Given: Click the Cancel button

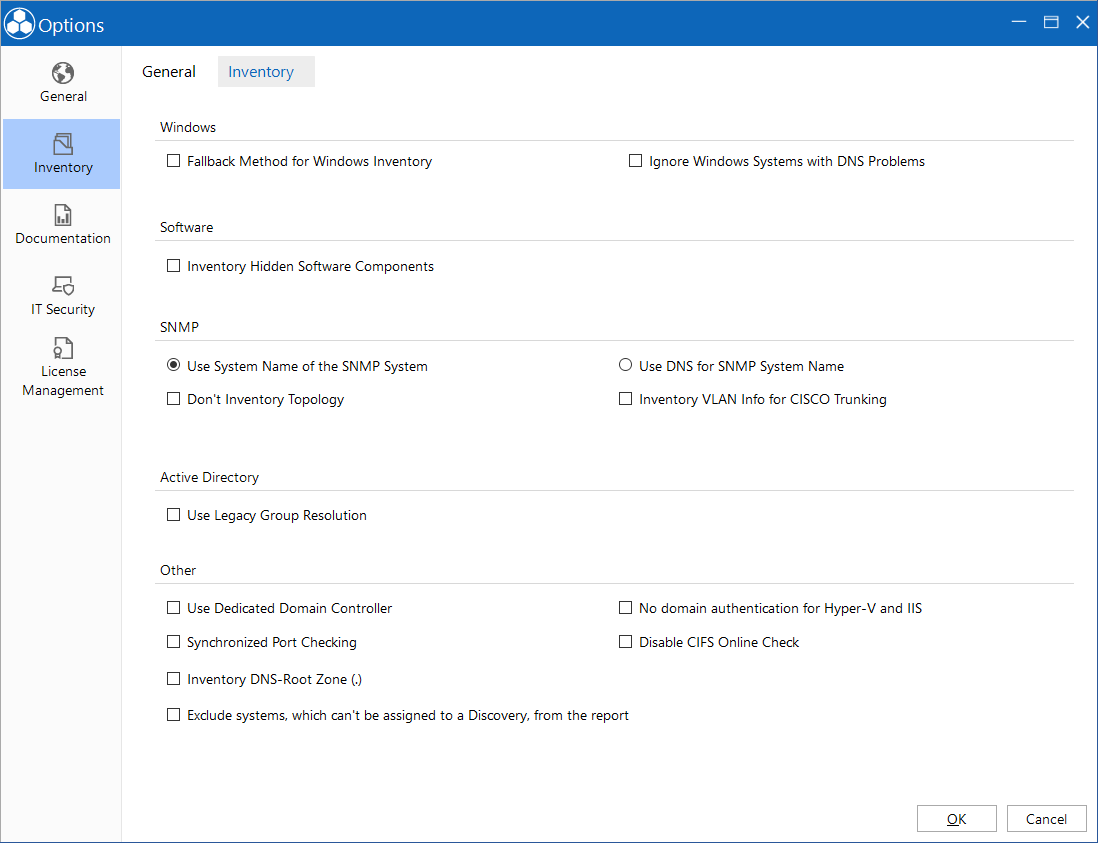Looking at the screenshot, I should coord(1046,818).
